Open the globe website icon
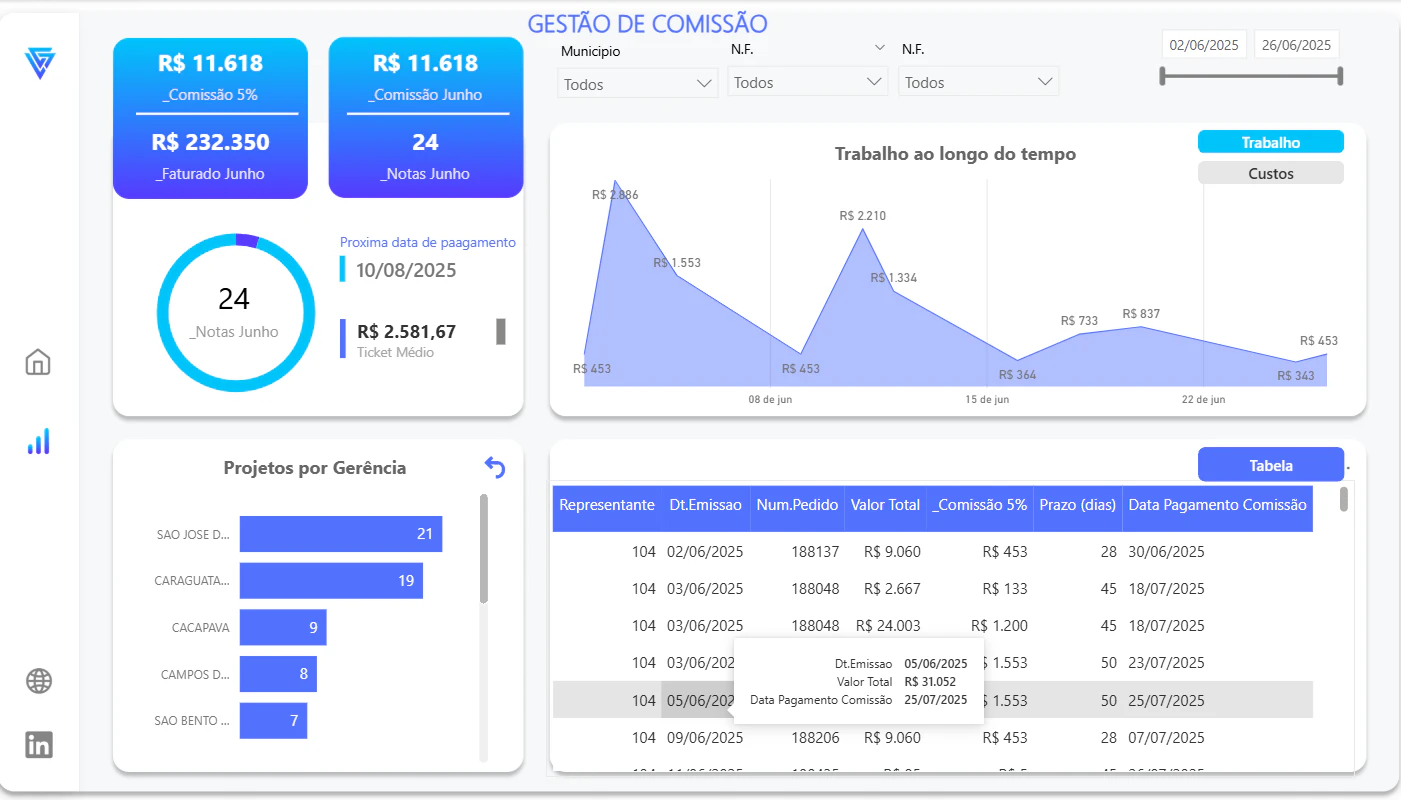The image size is (1401, 800). (x=39, y=682)
